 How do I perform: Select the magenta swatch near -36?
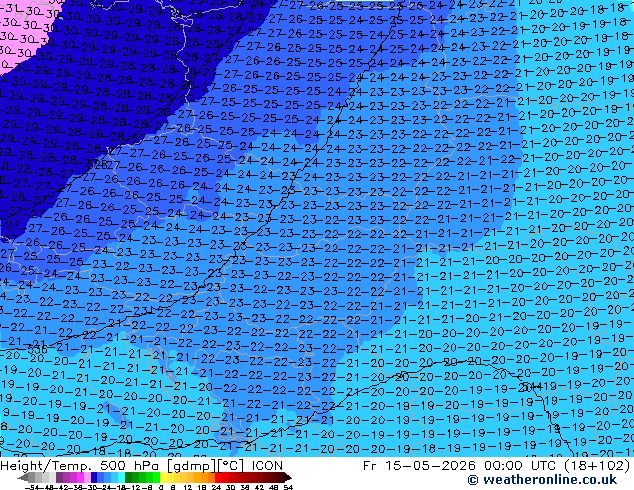80,477
